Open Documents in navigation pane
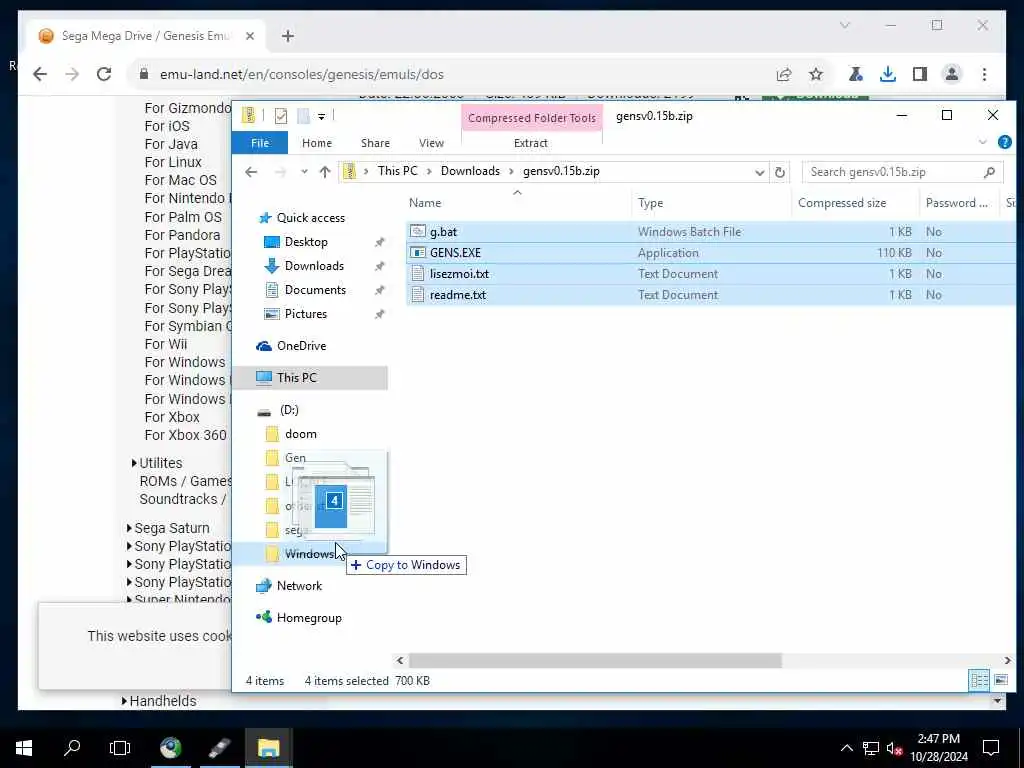The image size is (1024, 768). coord(315,290)
